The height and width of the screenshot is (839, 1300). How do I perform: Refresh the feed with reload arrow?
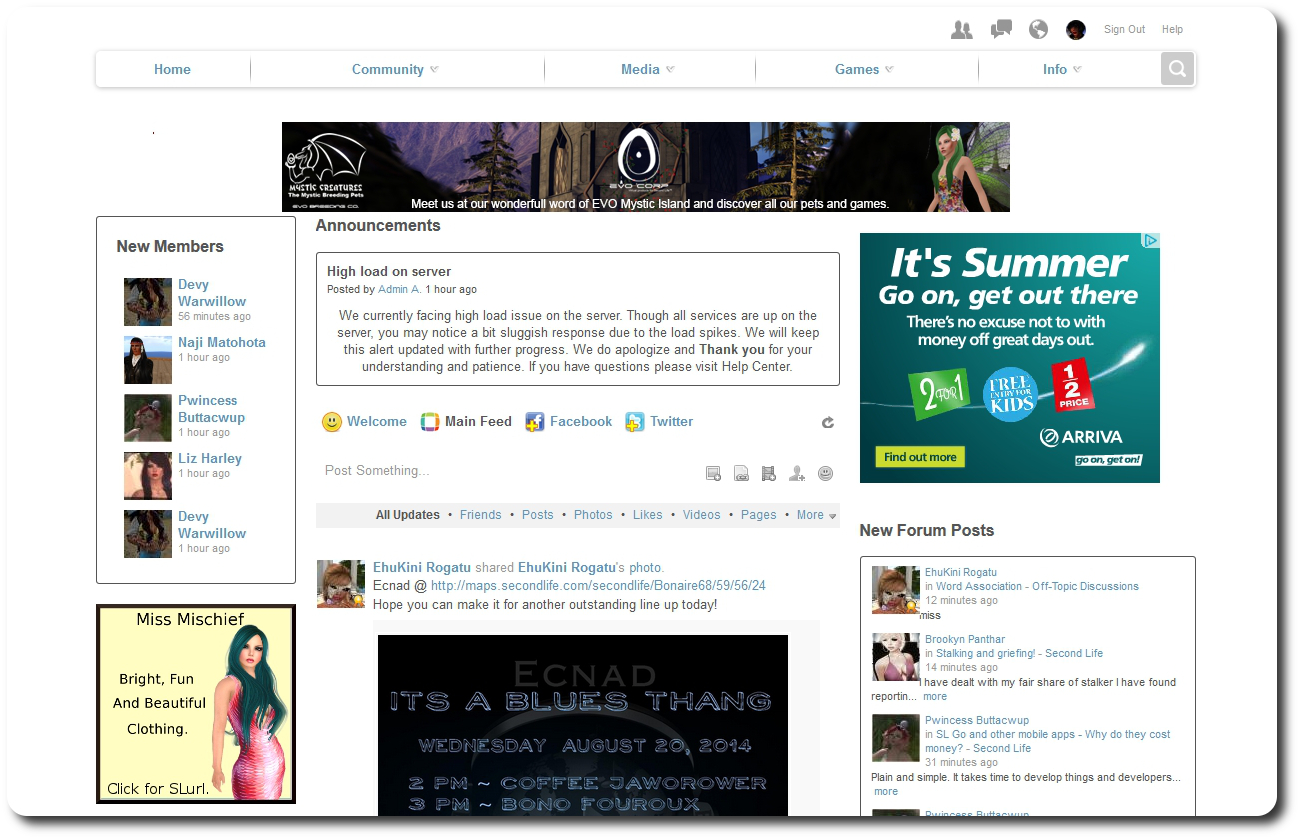tap(828, 423)
